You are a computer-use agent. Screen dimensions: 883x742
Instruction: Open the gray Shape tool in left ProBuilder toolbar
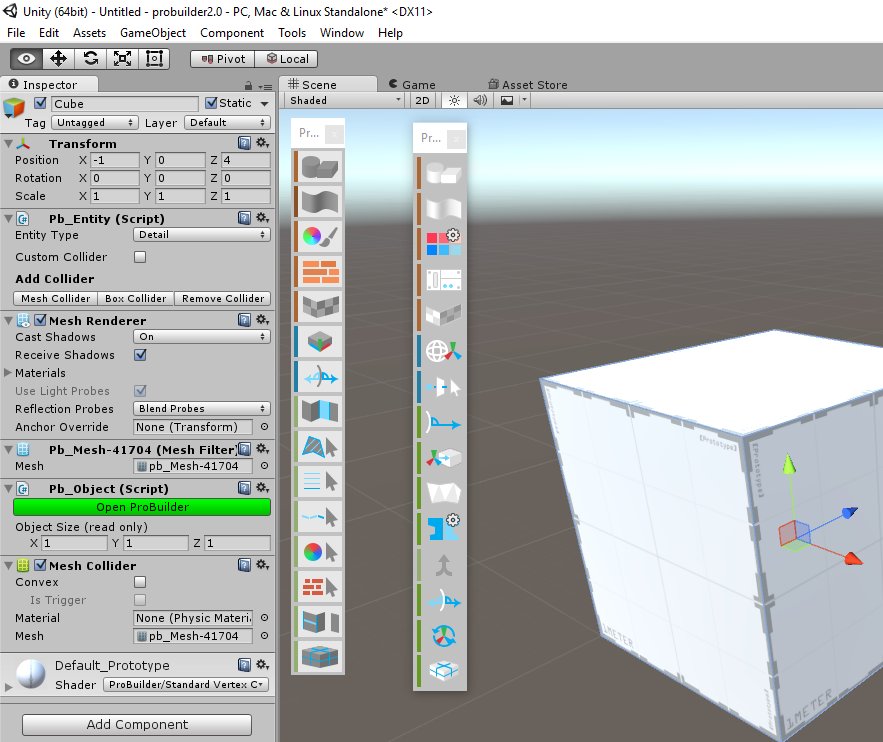pos(320,167)
